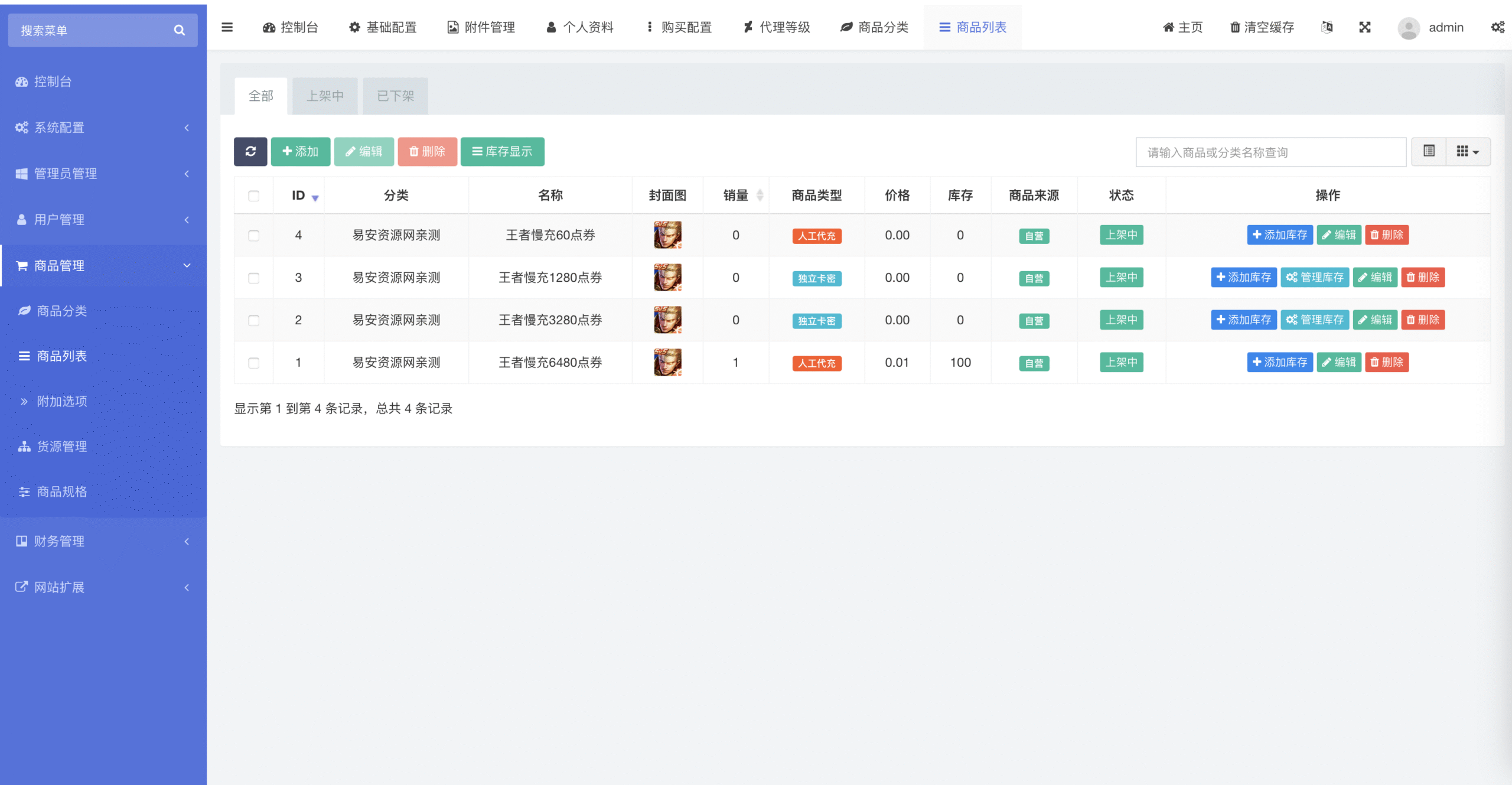Click the search magnifier in menu search
Image resolution: width=1512 pixels, height=785 pixels.
[180, 30]
